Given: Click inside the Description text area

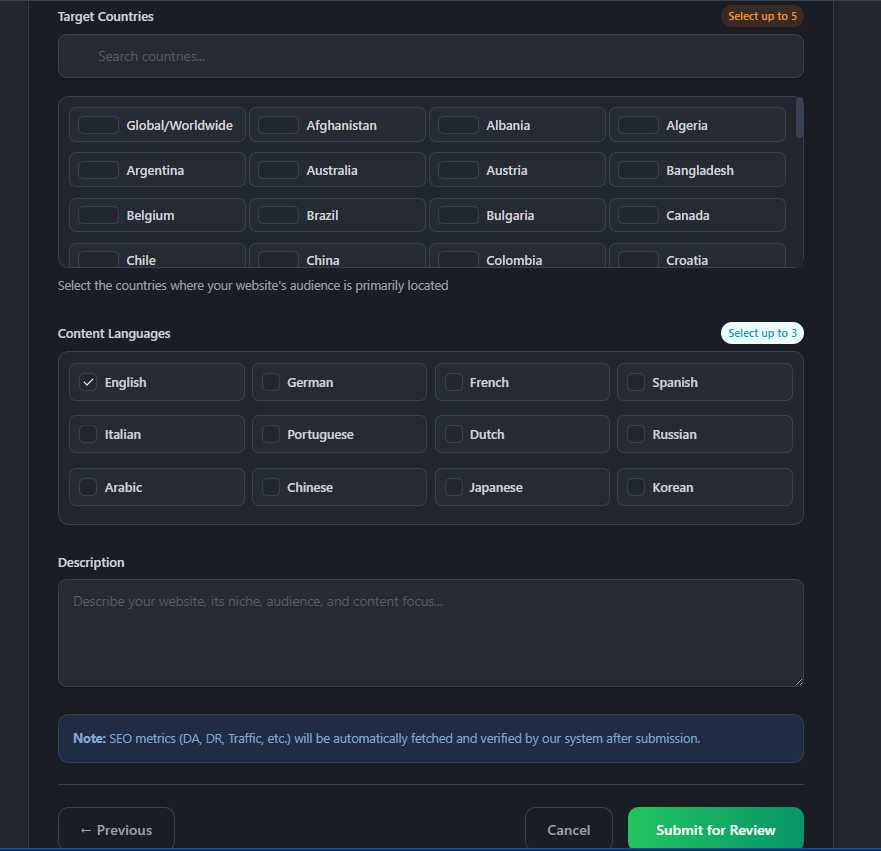Looking at the screenshot, I should coord(430,630).
